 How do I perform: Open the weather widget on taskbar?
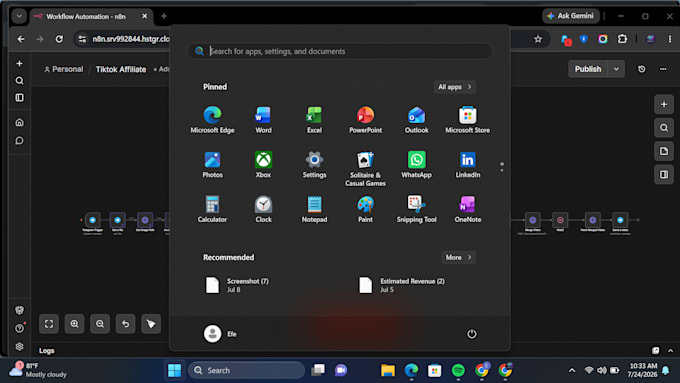coord(38,370)
